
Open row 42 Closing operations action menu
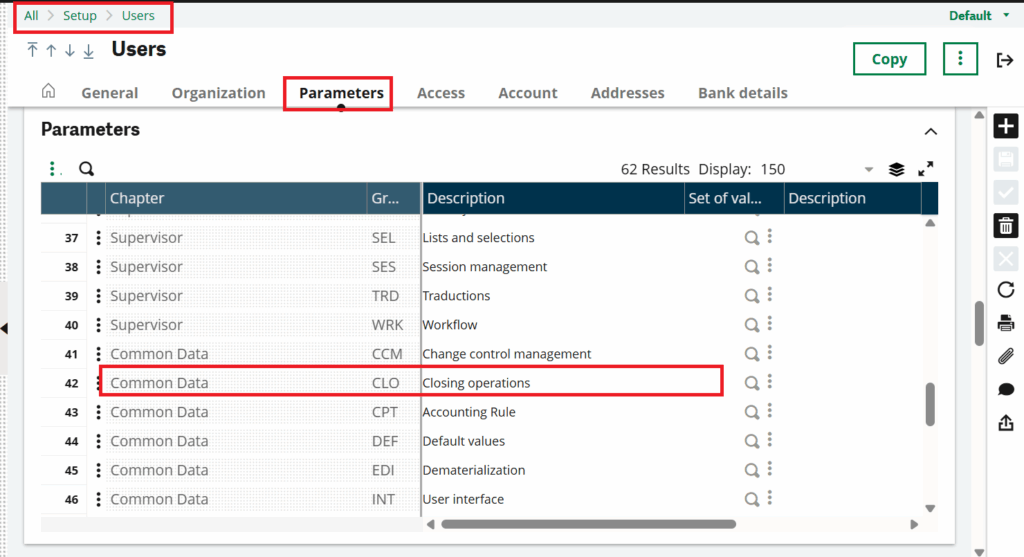click(98, 383)
